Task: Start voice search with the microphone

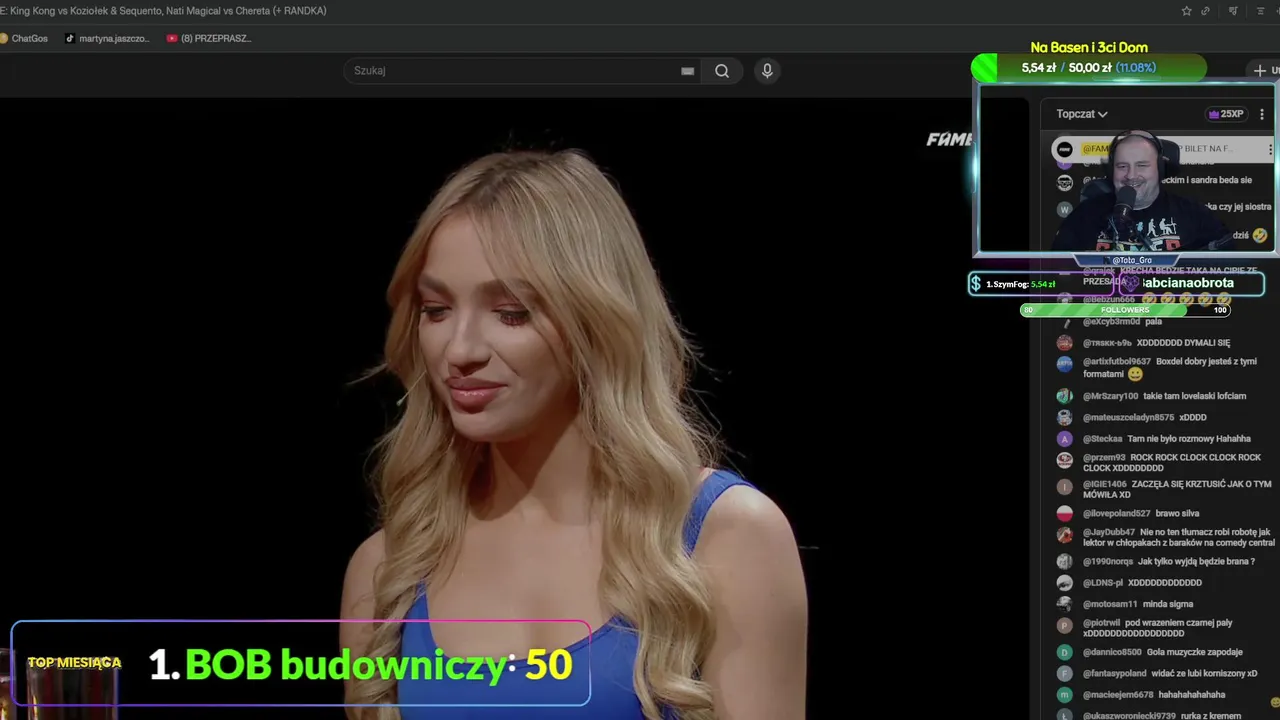Action: [767, 71]
